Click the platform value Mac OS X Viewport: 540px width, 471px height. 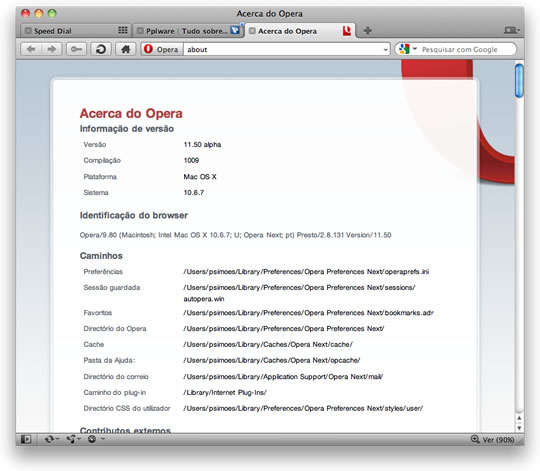click(200, 177)
